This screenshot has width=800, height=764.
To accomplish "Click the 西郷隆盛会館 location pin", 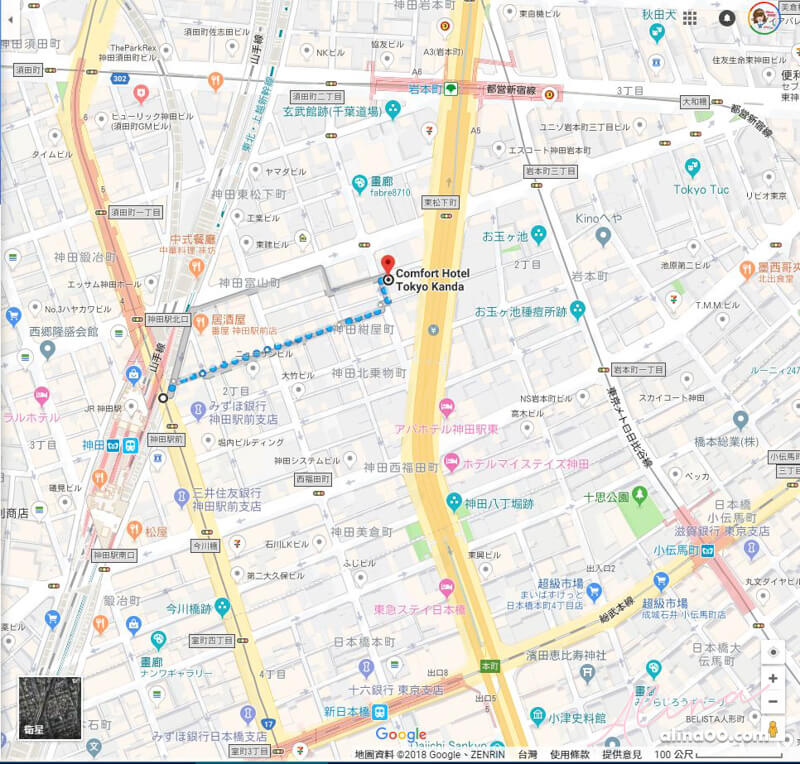I will [47, 350].
